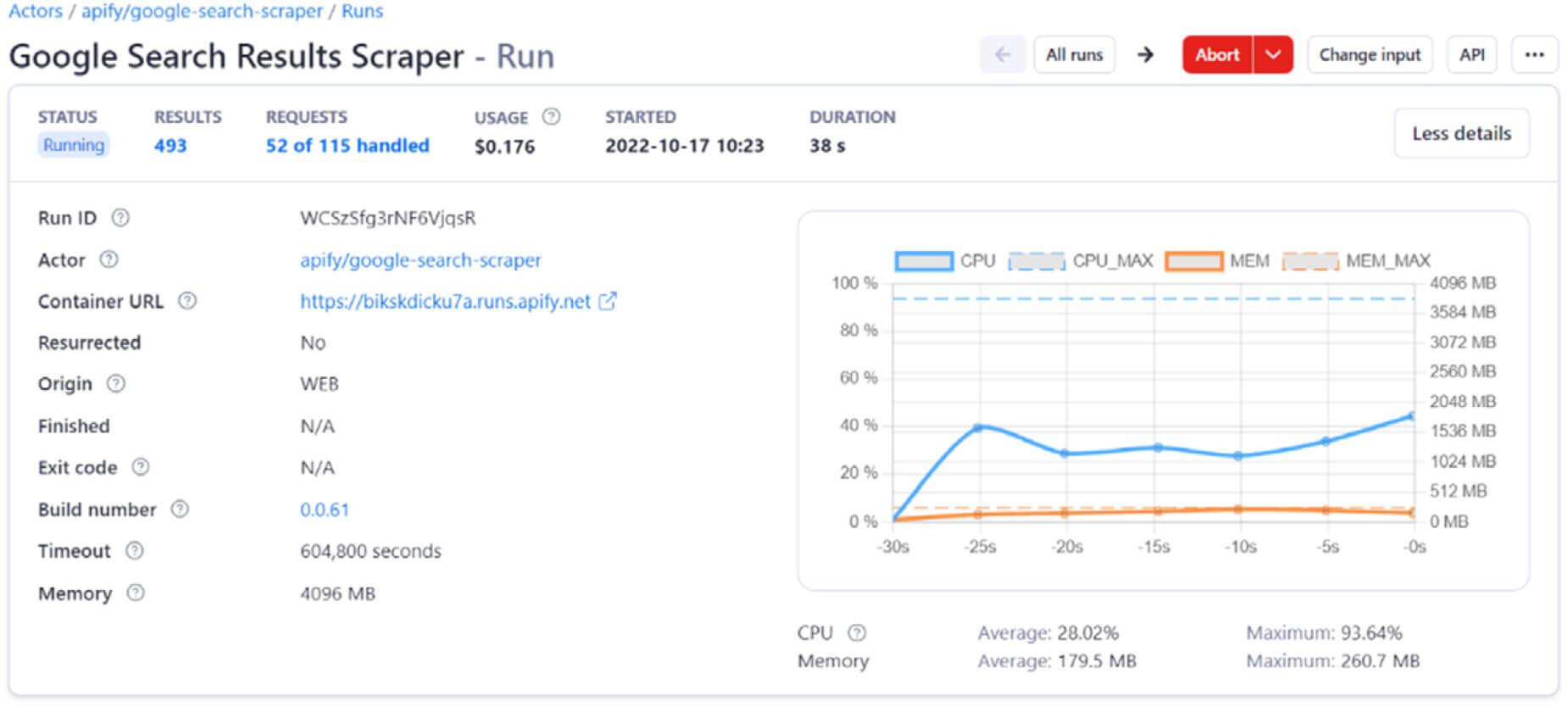Viewport: 1568px width, 707px height.
Task: Click the Origin value WEB
Action: coord(320,384)
